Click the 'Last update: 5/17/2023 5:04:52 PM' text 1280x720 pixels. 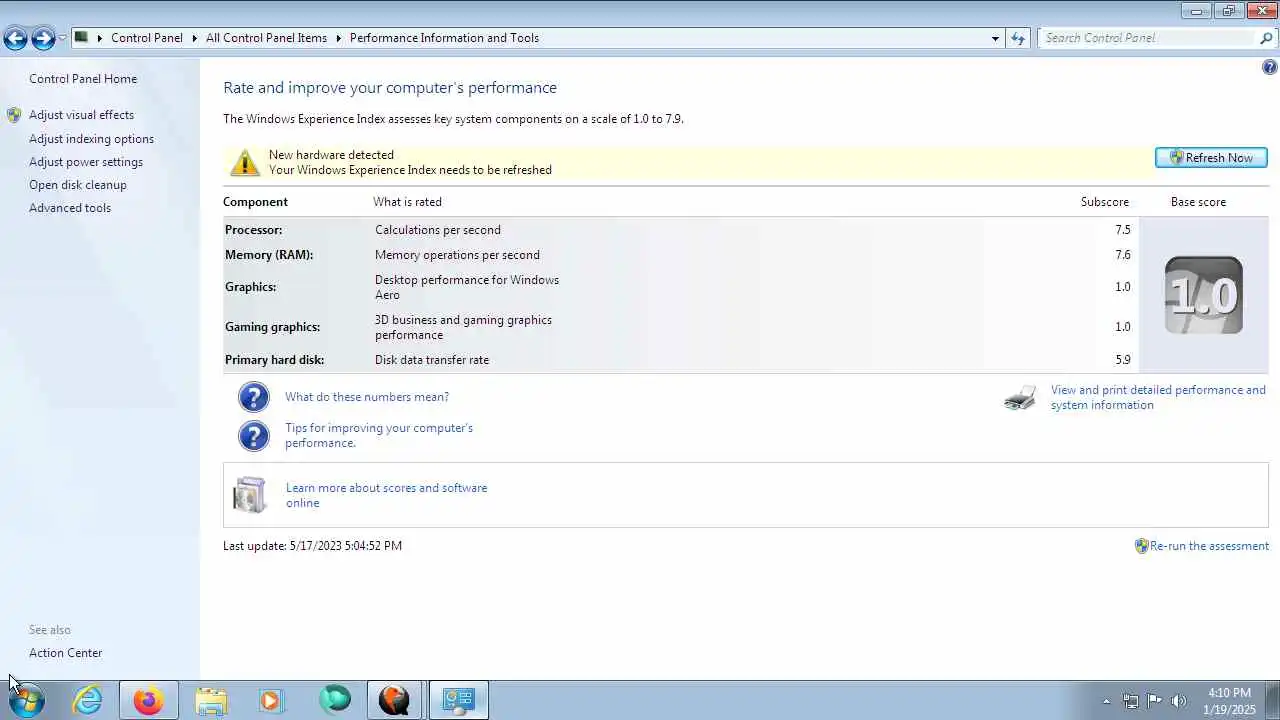312,546
